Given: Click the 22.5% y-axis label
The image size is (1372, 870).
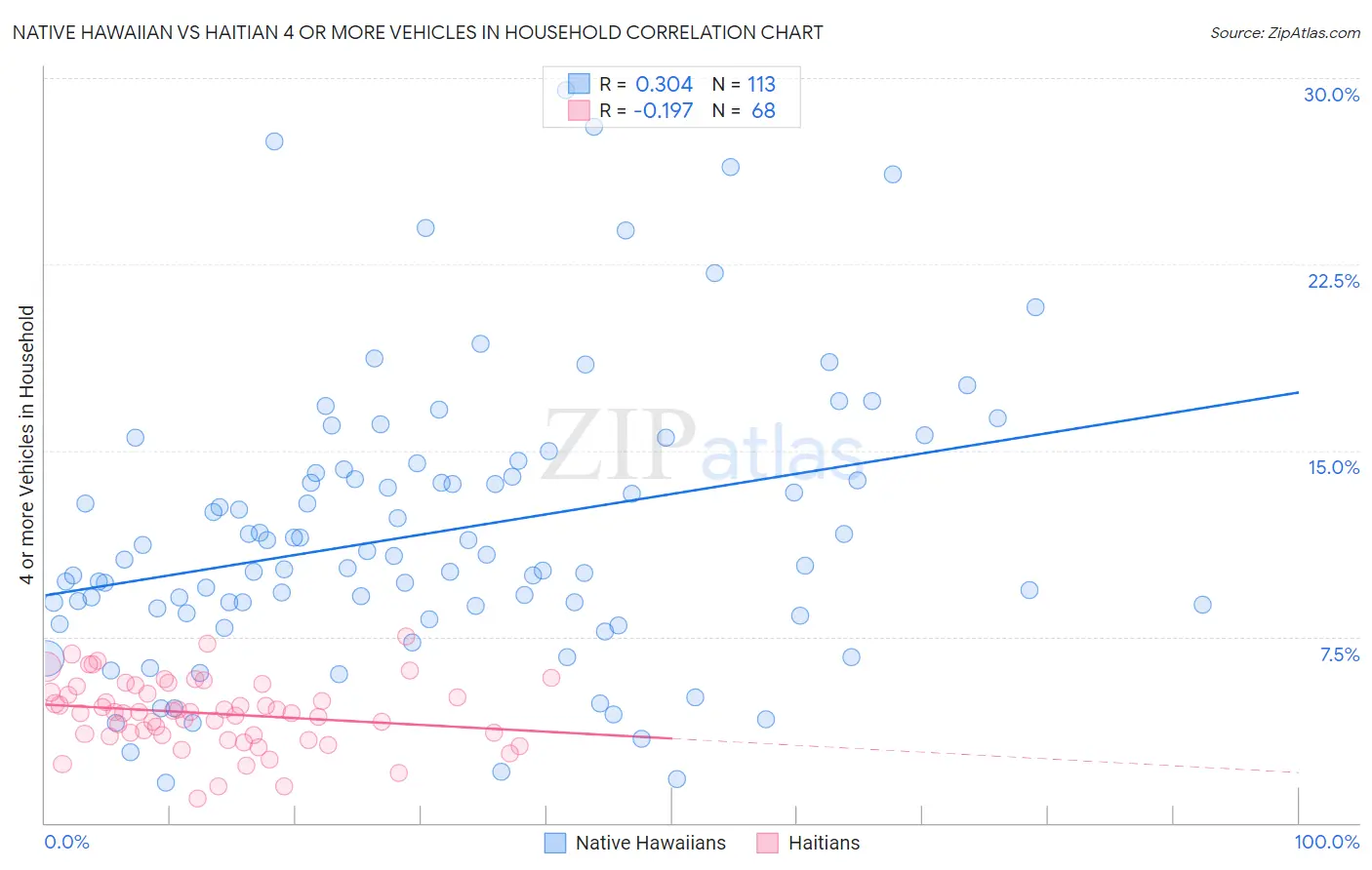Looking at the screenshot, I should click(x=1333, y=281).
